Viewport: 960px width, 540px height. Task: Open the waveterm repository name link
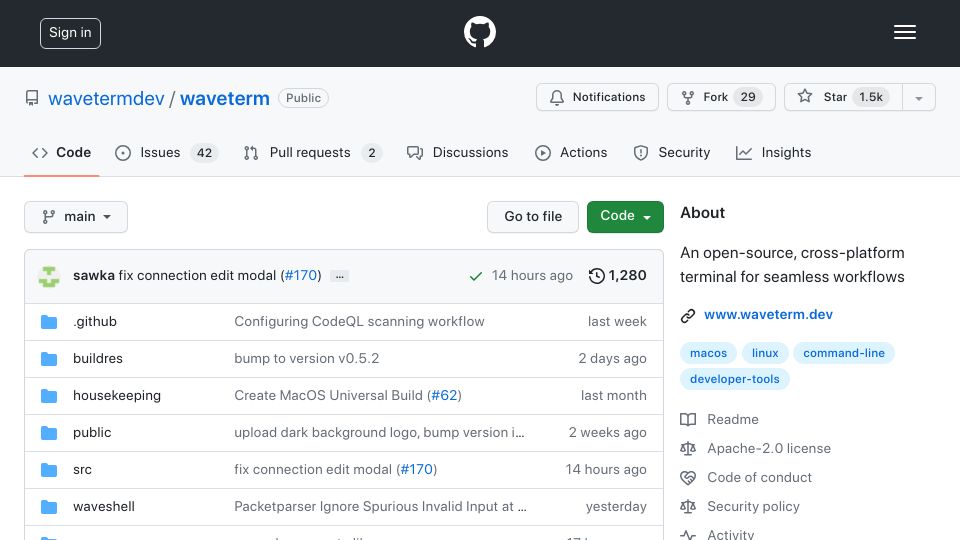(225, 99)
